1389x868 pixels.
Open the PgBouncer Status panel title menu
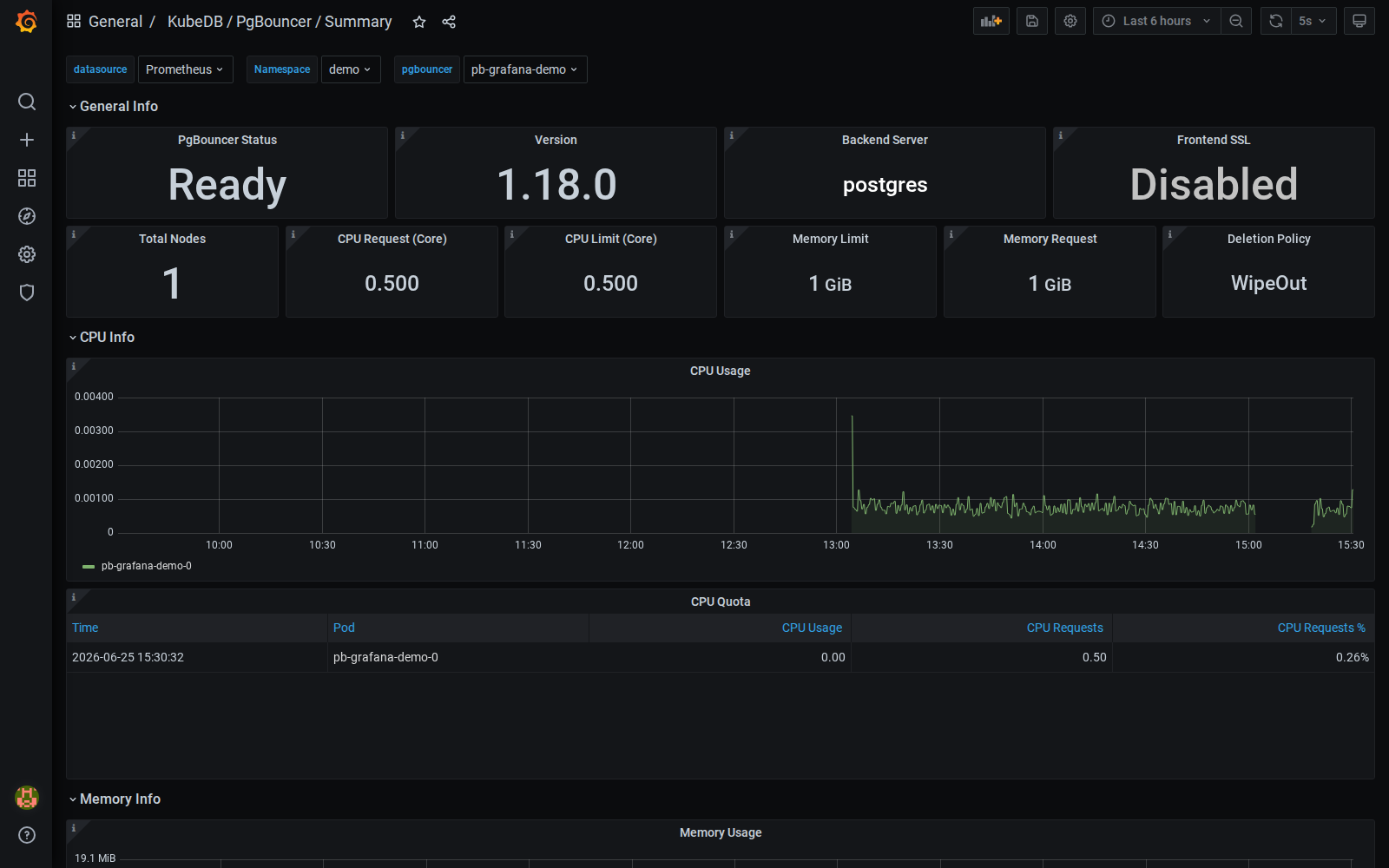coord(227,140)
